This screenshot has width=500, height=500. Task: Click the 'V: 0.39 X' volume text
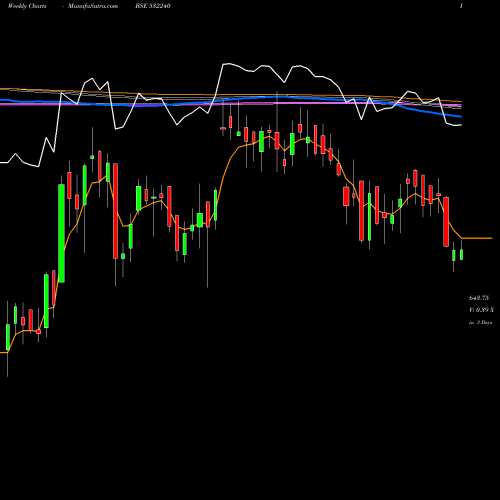(481, 310)
